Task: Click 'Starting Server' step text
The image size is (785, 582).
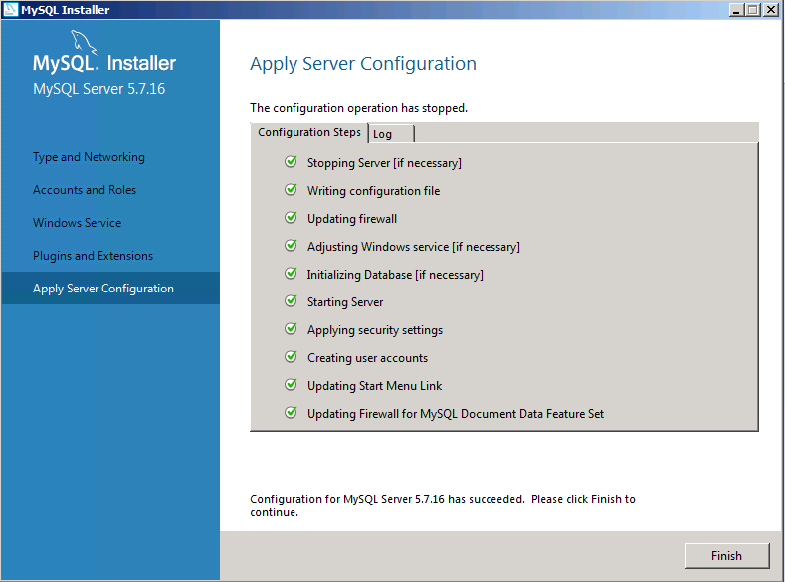Action: [x=345, y=302]
